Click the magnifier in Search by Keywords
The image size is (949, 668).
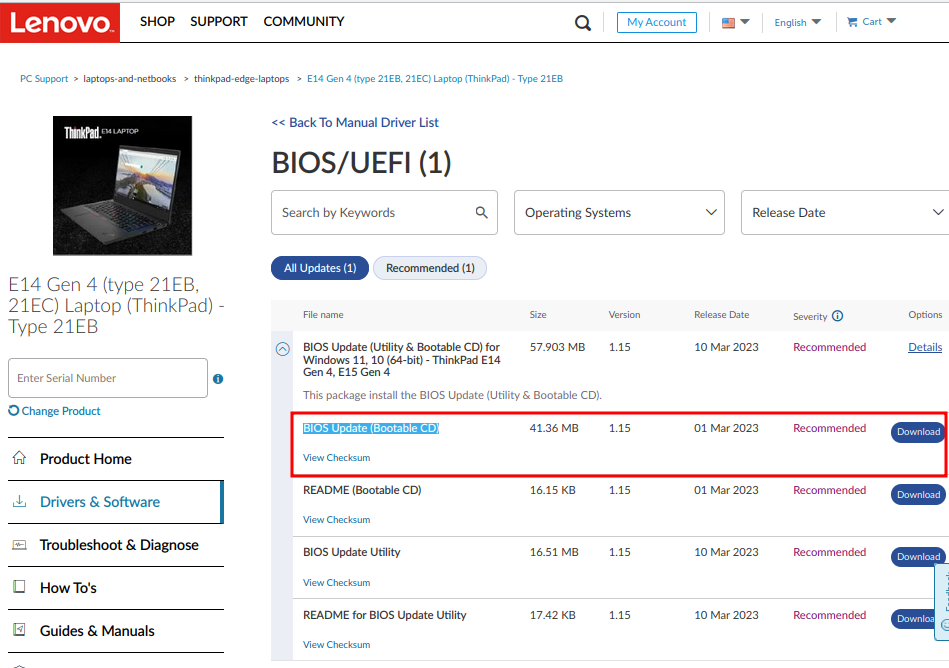point(481,212)
